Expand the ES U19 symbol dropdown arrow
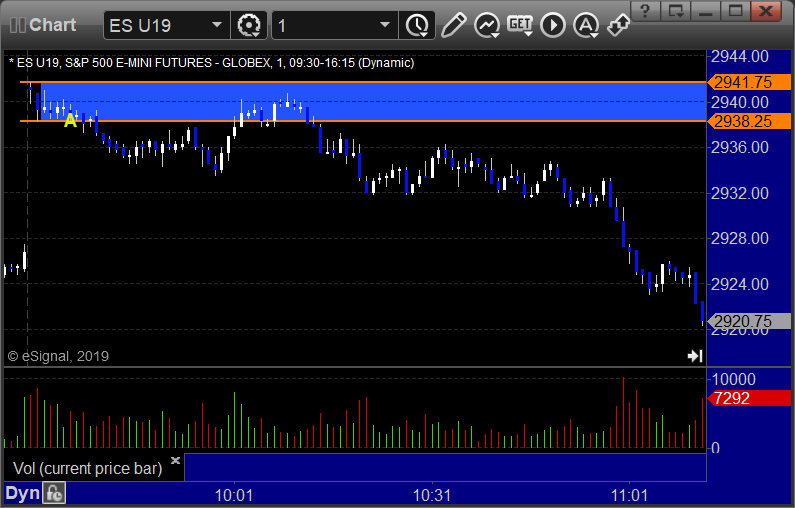 pos(216,25)
